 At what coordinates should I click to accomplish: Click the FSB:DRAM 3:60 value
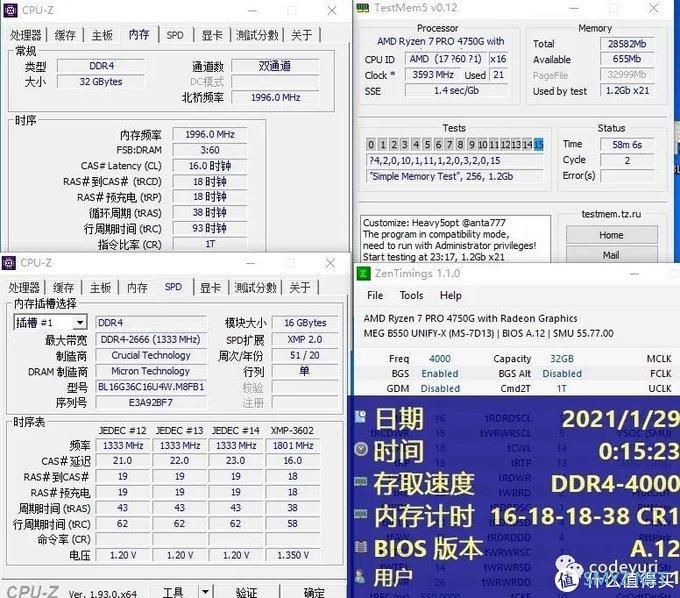210,150
